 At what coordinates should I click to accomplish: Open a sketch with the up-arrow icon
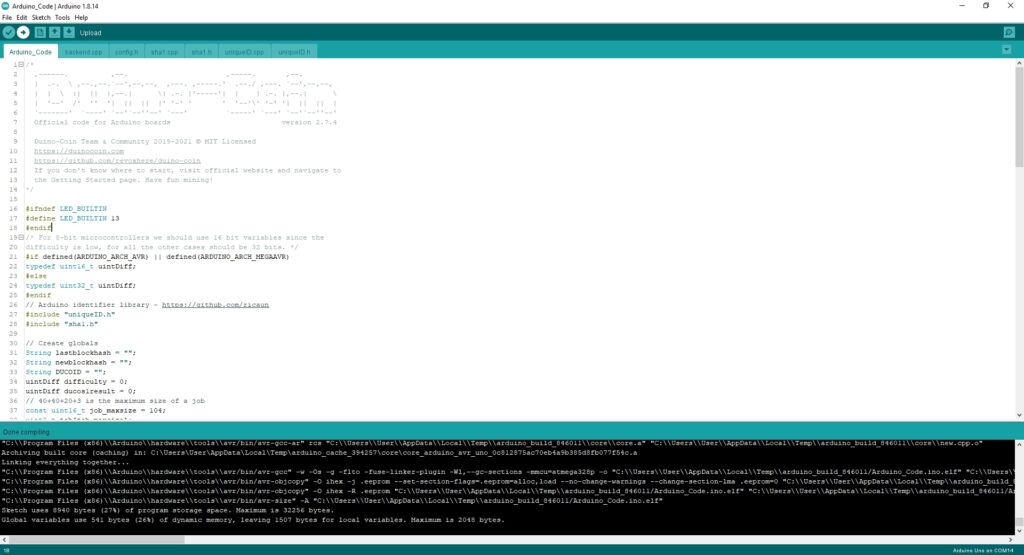pyautogui.click(x=54, y=32)
